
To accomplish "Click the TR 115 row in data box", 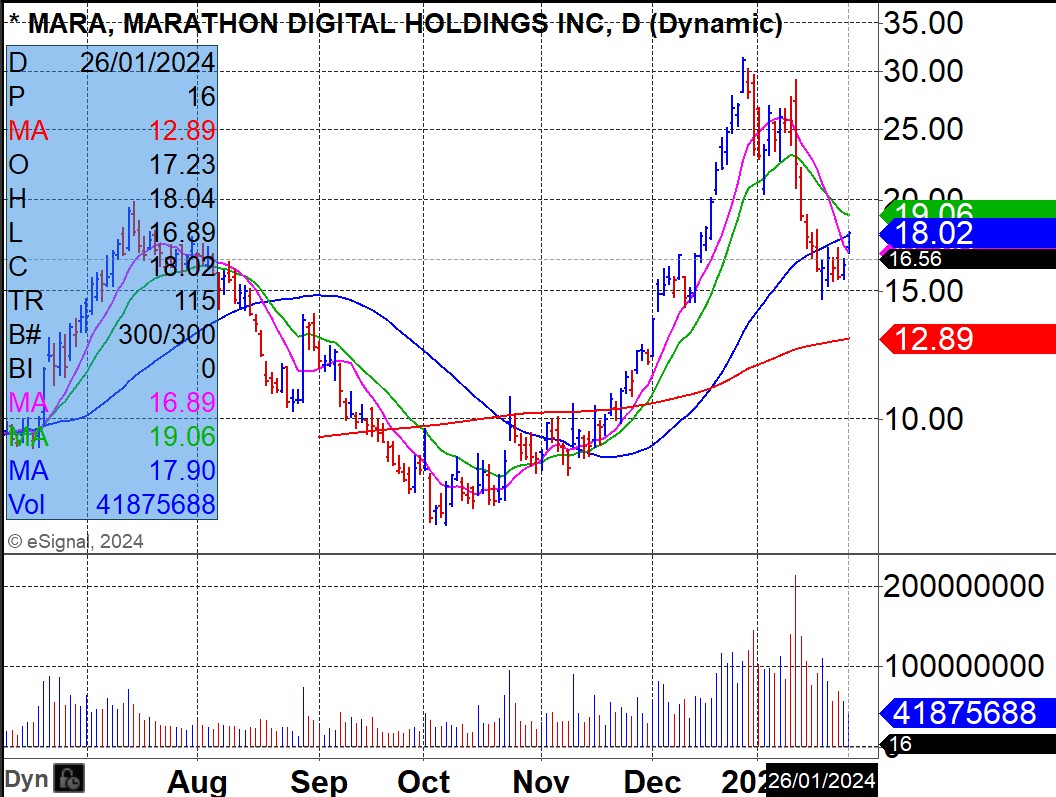I will [112, 300].
